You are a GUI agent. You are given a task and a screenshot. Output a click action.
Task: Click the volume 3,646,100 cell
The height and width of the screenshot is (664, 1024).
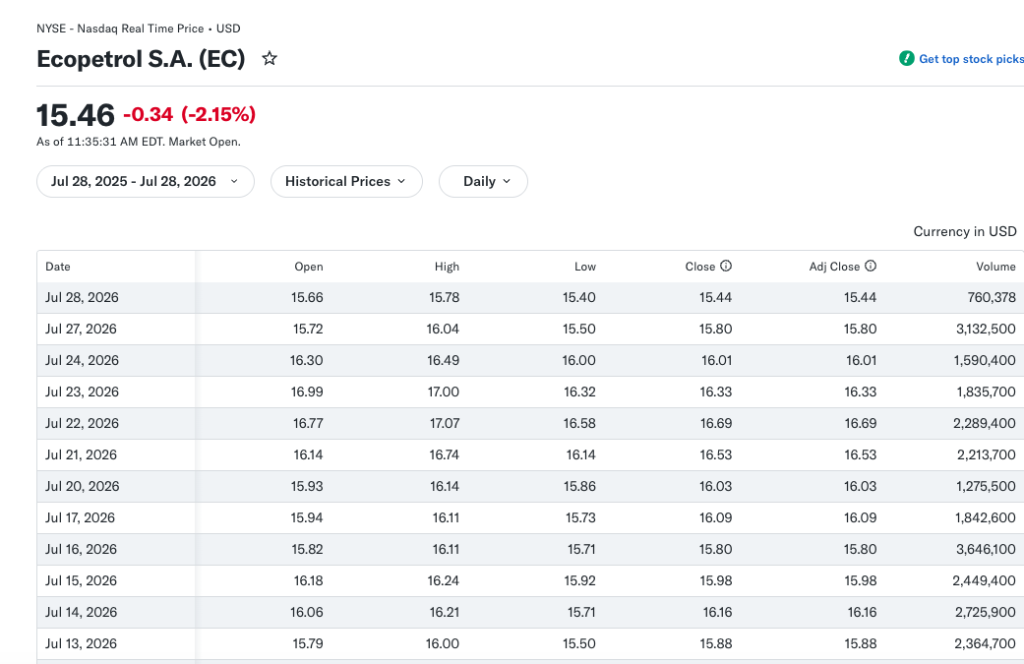point(985,549)
